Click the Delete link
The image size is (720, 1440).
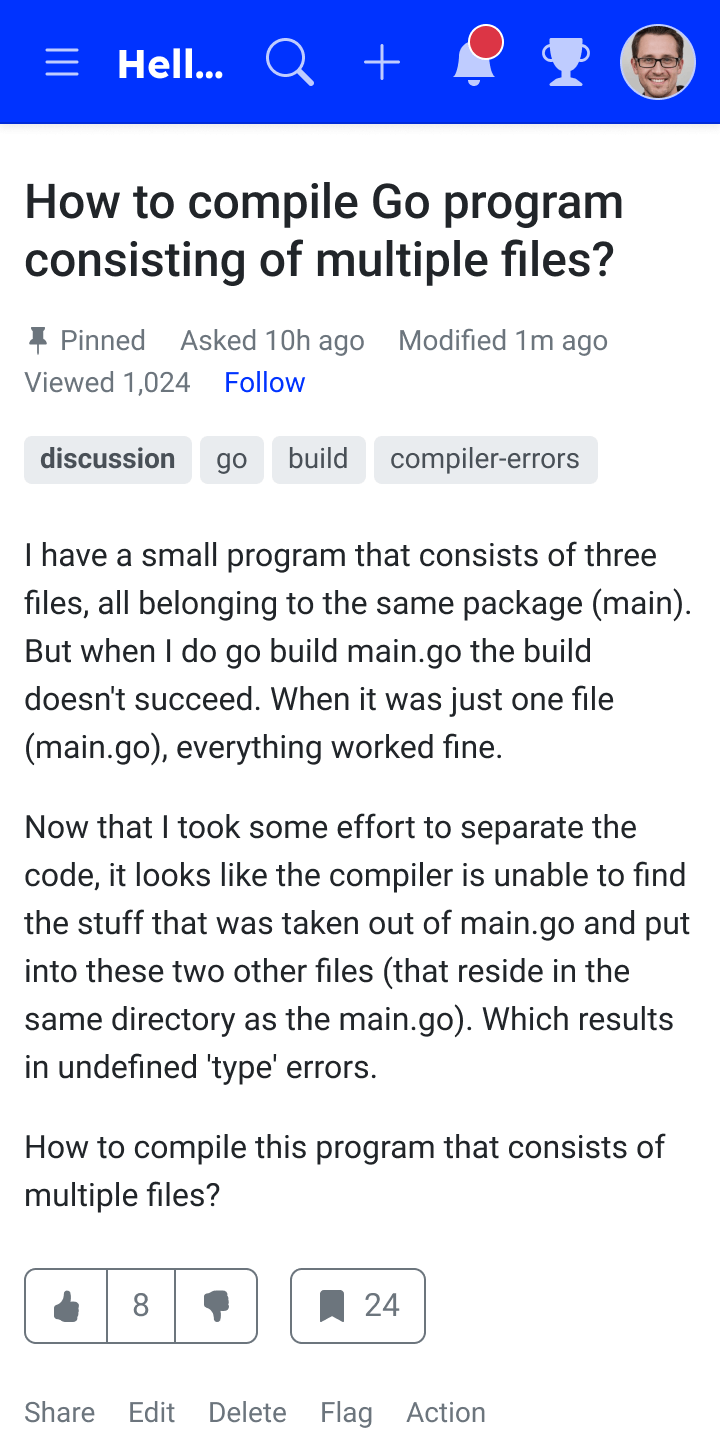tap(248, 1412)
